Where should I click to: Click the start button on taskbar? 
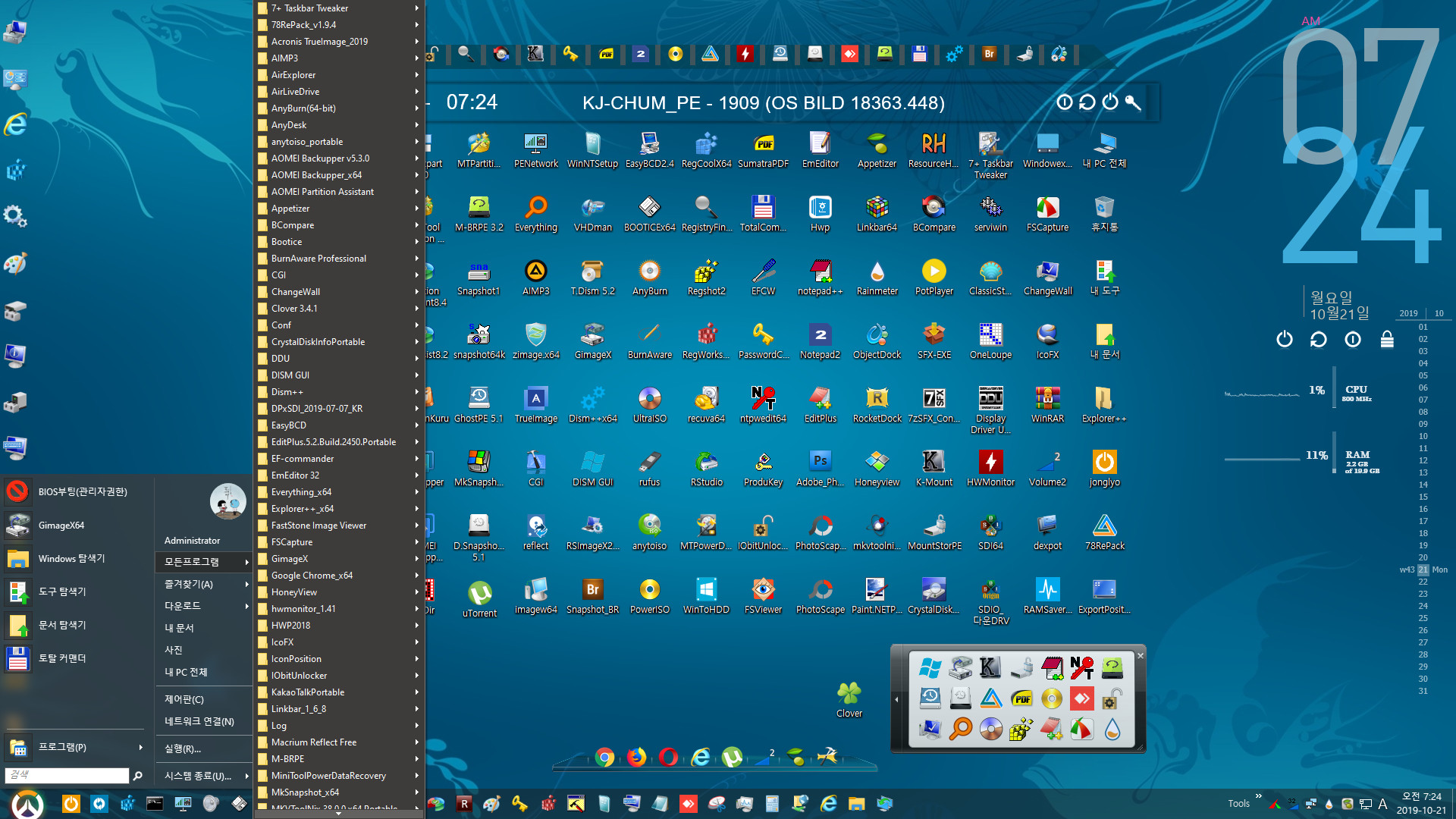point(28,803)
